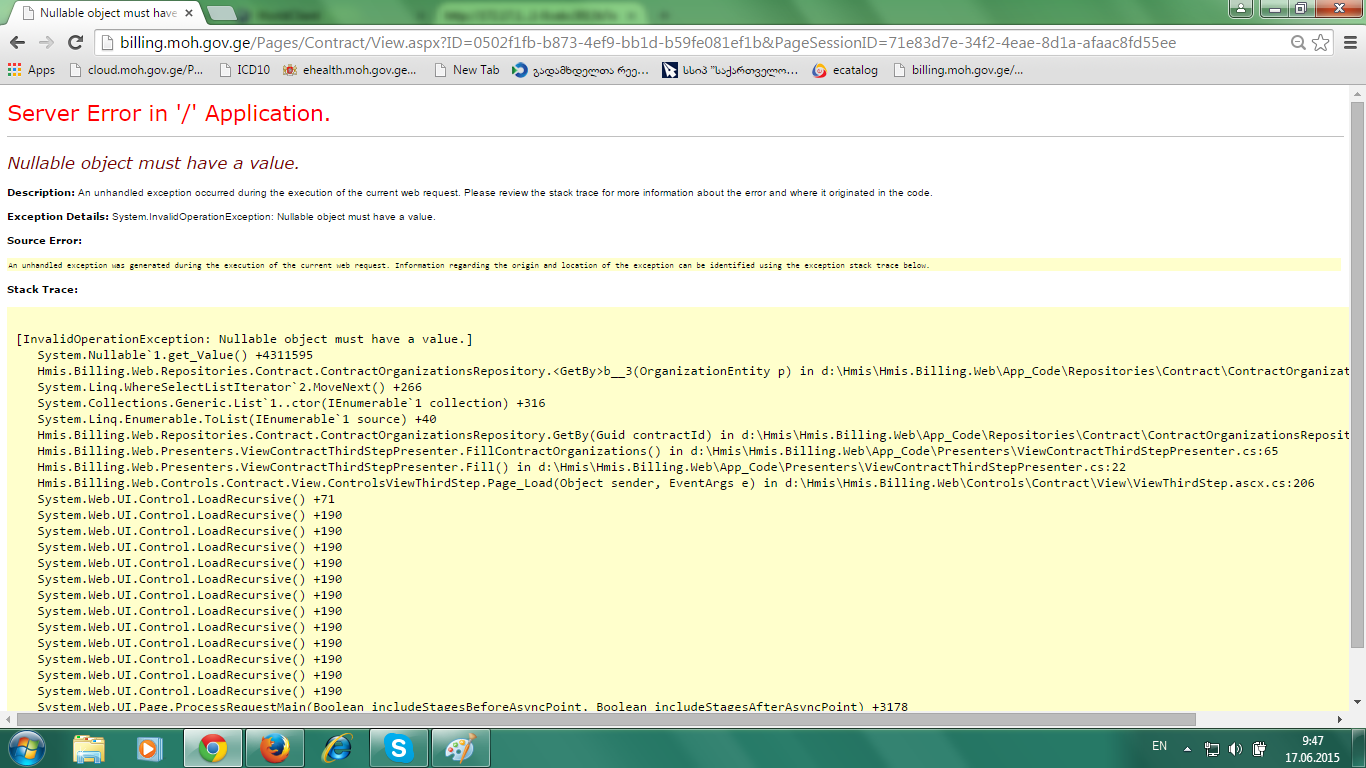This screenshot has height=768, width=1366.
Task: Open the Apps bookmarks shortcut
Action: tap(31, 70)
